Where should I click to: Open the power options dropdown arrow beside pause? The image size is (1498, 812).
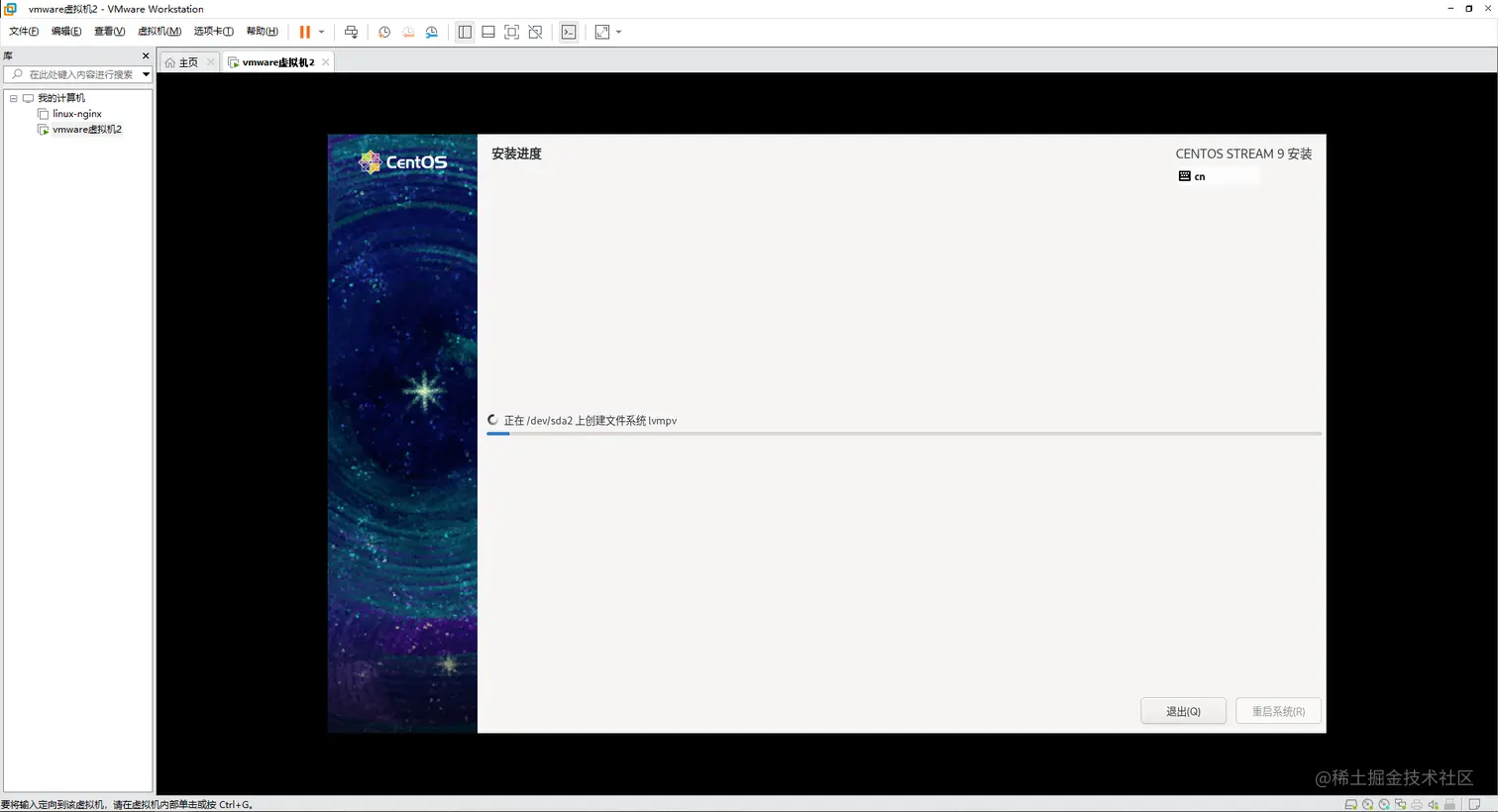[x=321, y=32]
